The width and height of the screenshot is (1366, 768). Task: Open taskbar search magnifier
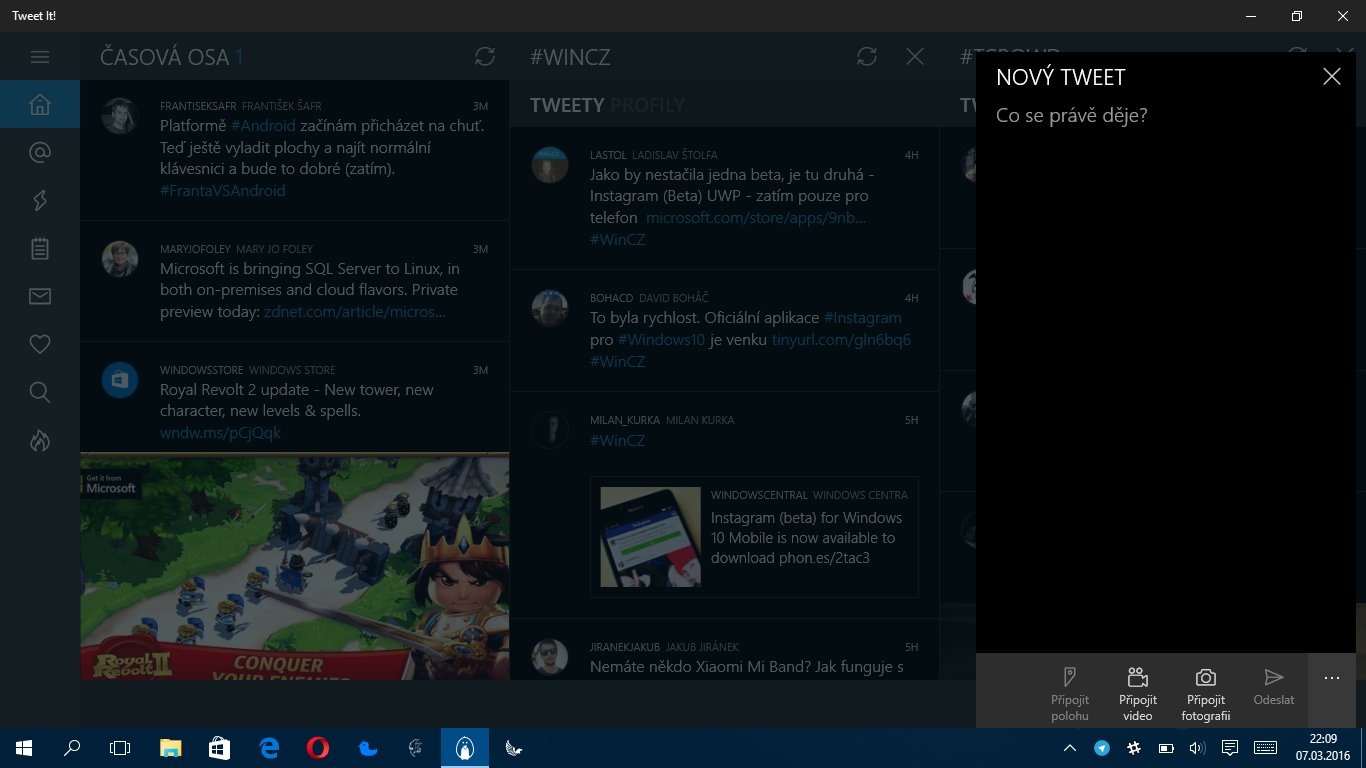72,748
